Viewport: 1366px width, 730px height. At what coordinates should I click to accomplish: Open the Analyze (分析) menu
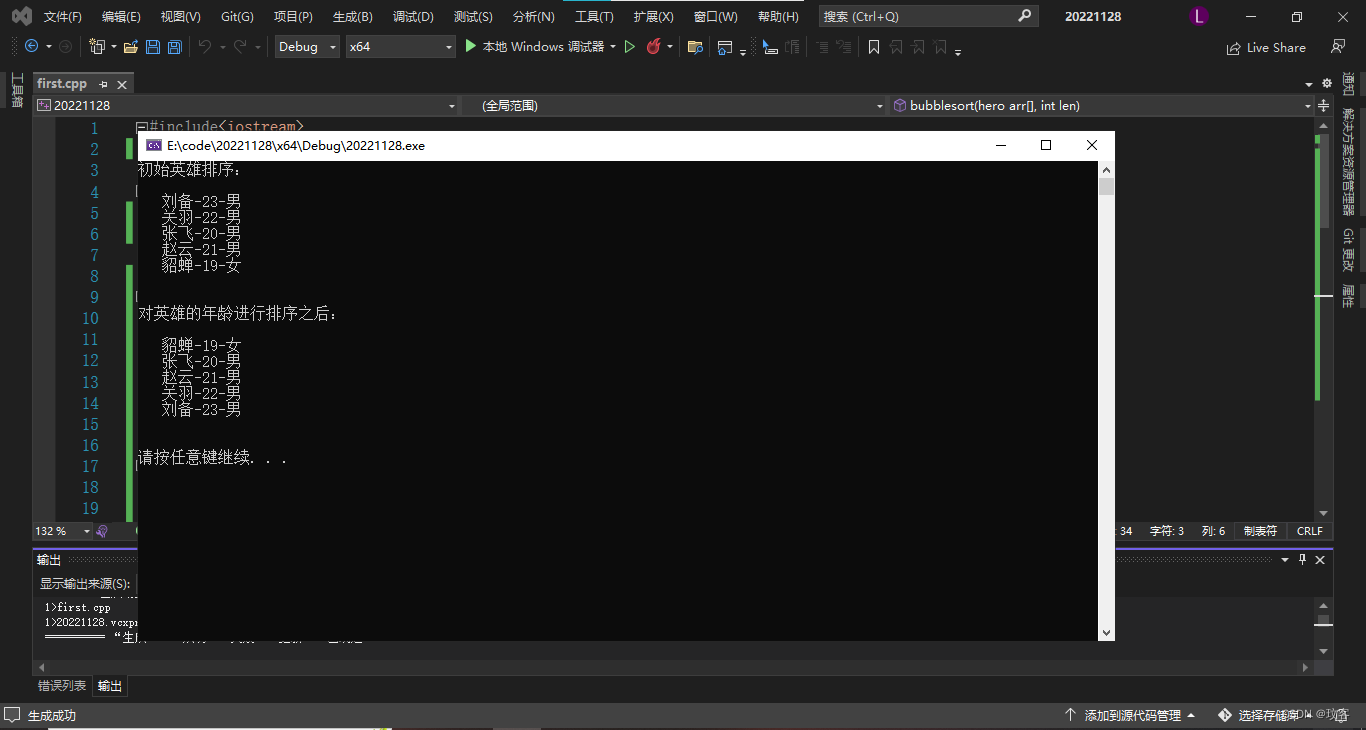[533, 16]
